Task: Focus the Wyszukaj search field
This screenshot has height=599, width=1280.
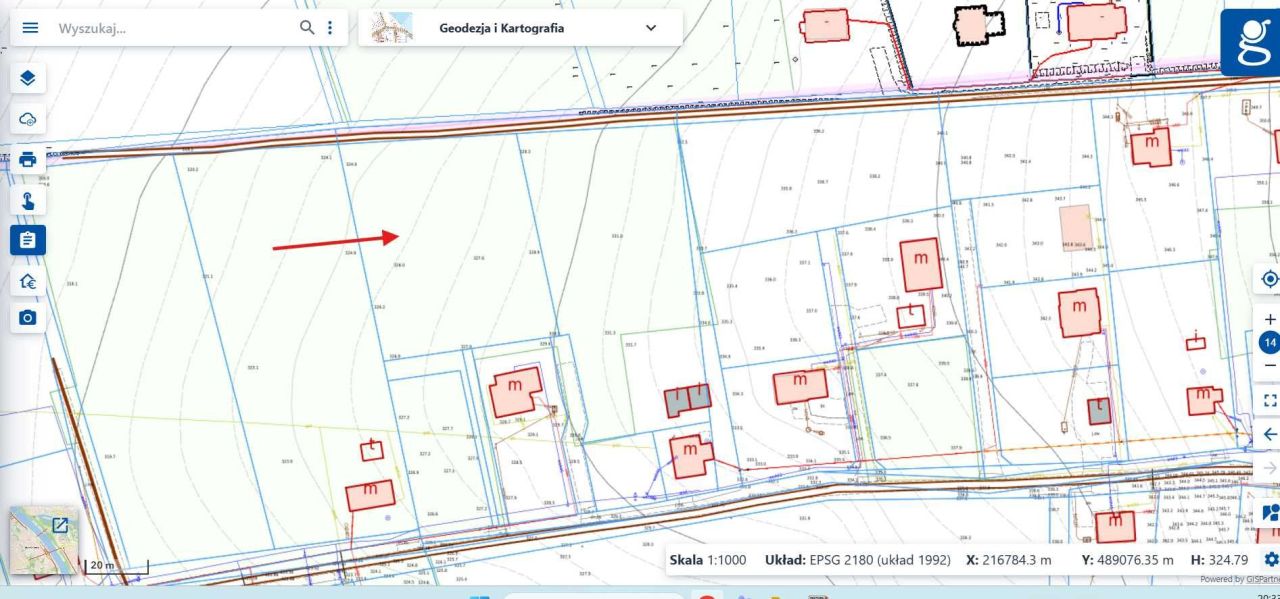Action: coord(175,28)
